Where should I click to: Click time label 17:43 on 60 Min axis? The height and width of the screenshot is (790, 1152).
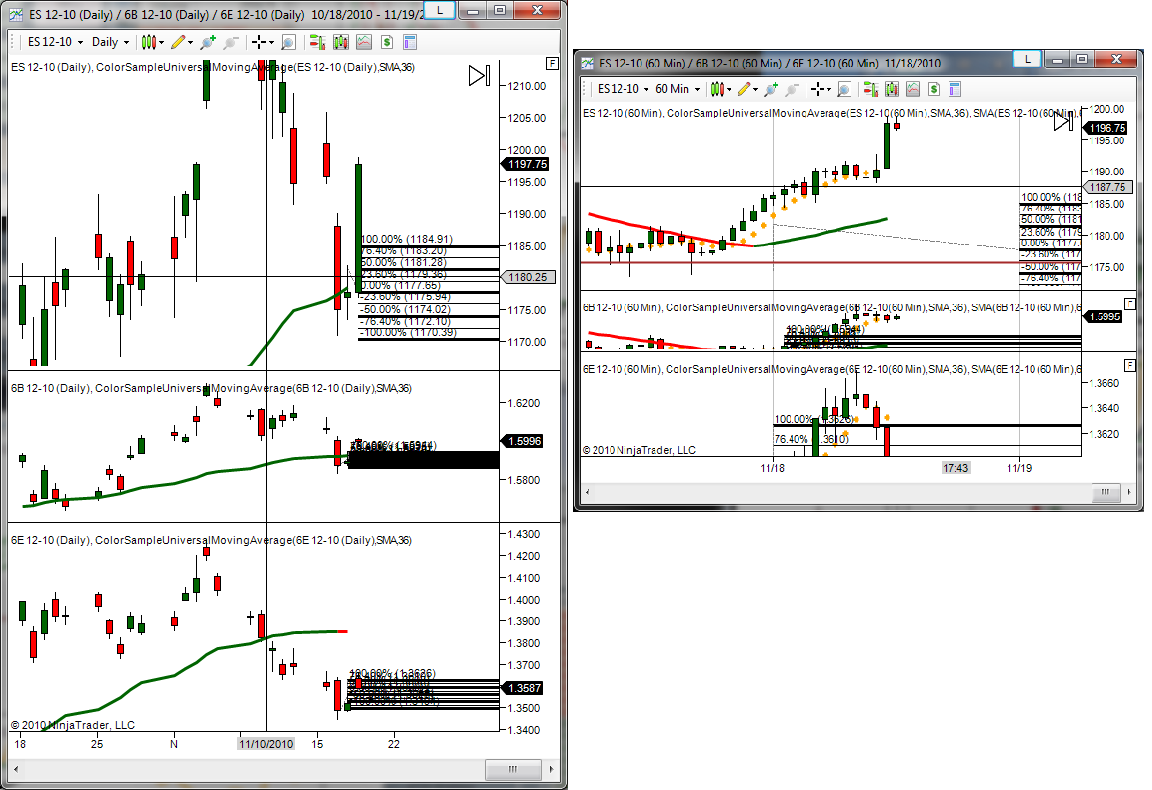click(x=955, y=467)
